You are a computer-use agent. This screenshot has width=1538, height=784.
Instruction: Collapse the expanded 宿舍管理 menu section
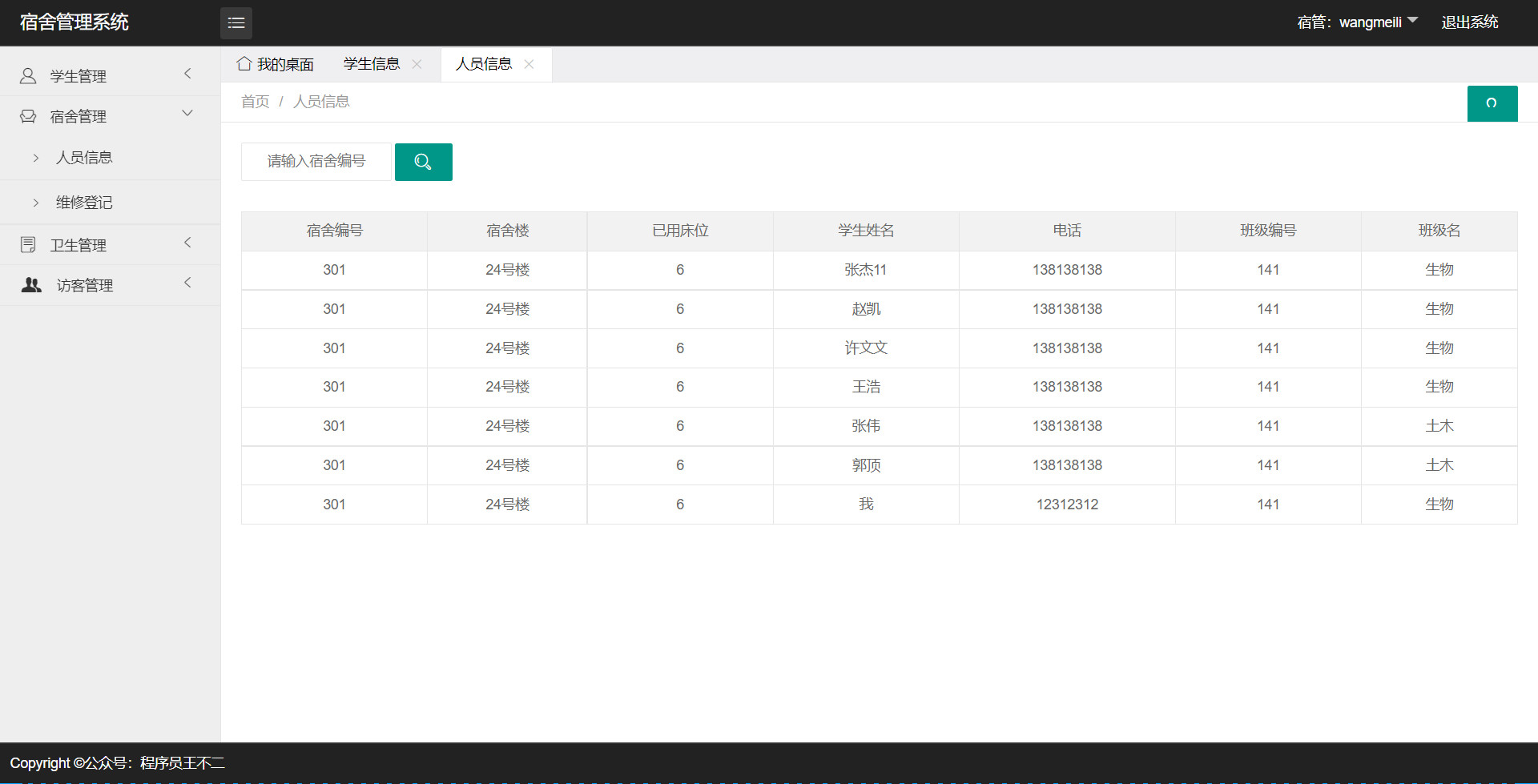[187, 113]
